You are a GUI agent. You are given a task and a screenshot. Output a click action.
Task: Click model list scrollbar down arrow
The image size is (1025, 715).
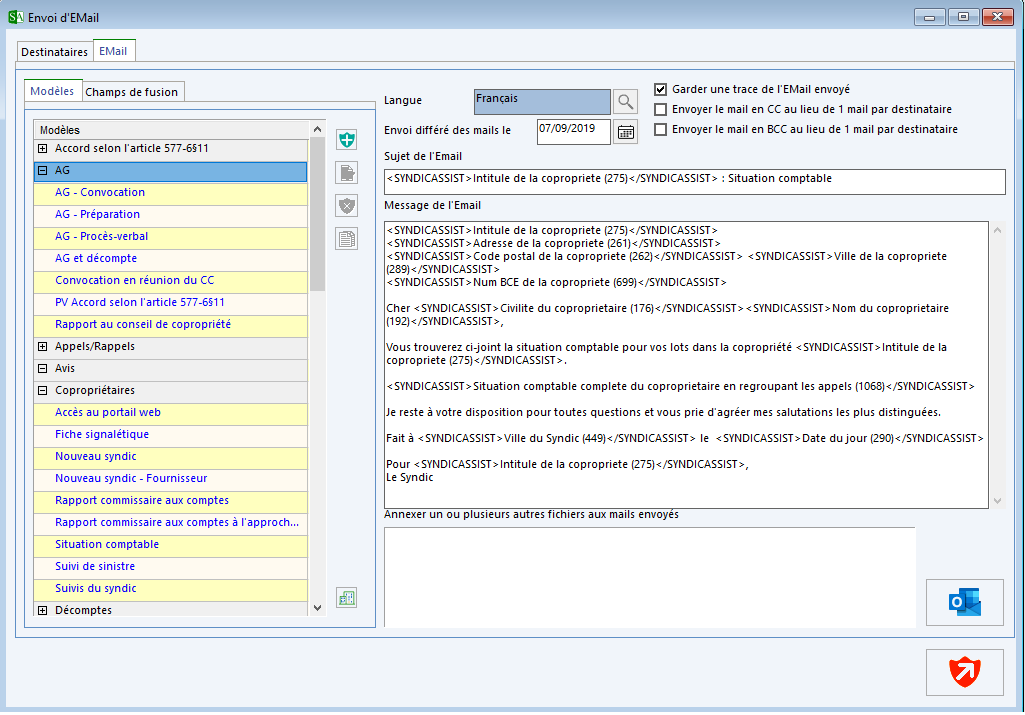318,608
